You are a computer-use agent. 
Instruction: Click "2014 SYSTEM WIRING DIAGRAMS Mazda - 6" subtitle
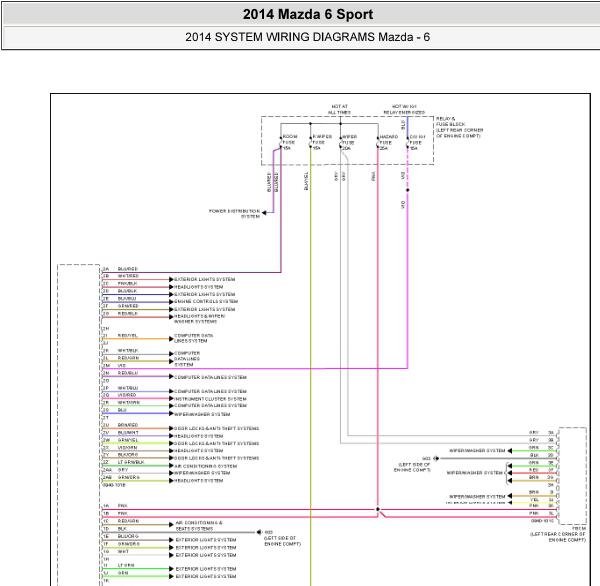(x=307, y=37)
